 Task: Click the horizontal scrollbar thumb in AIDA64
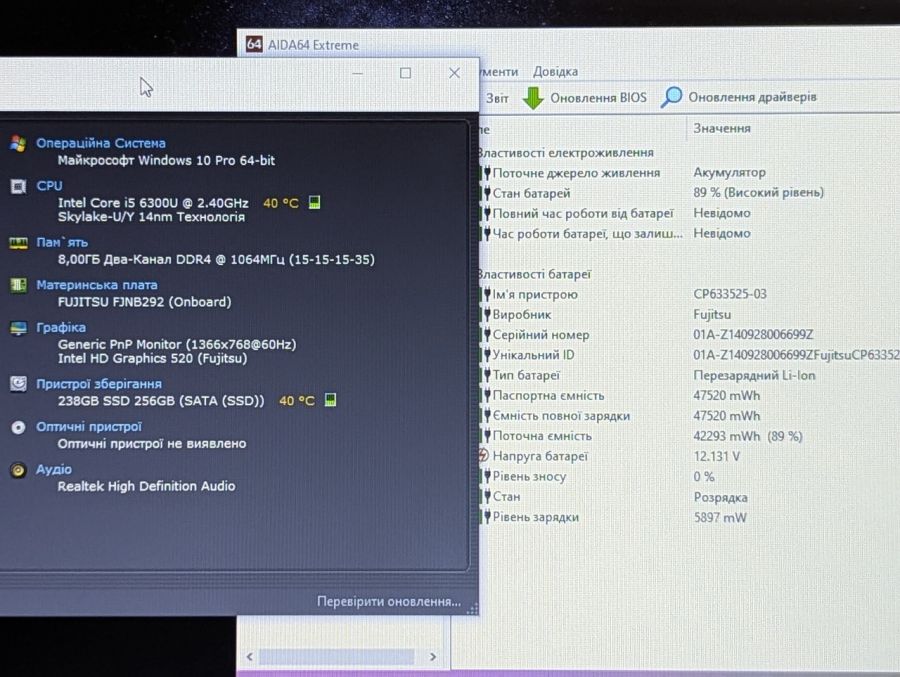tap(336, 656)
